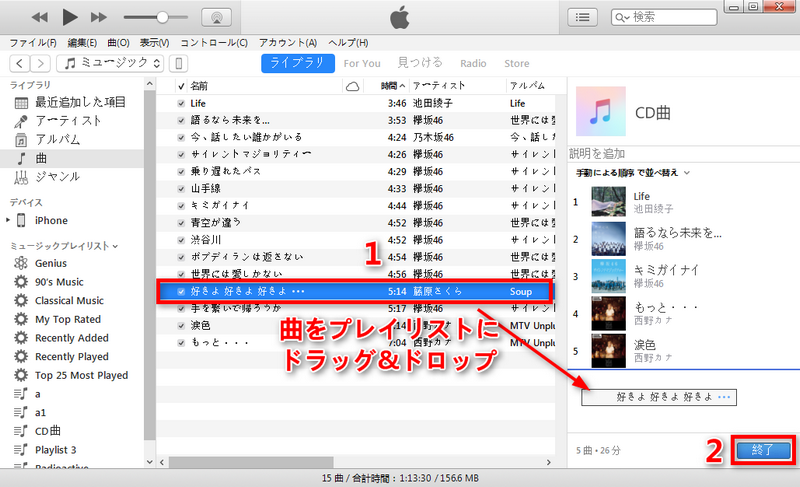Viewport: 800px width, 487px height.
Task: Go back with the left navigation arrow
Action: (19, 63)
